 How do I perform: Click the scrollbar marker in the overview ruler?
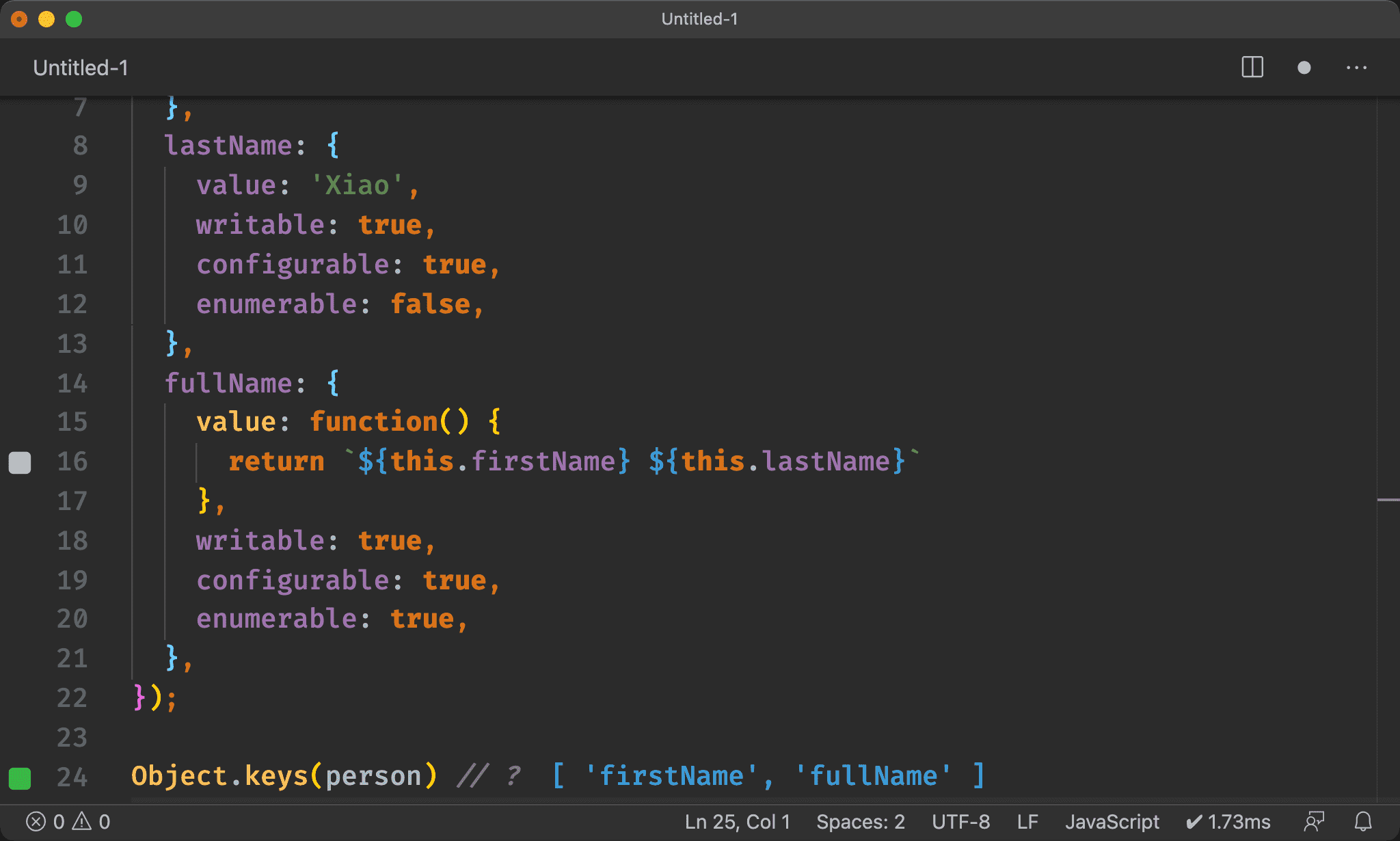[1388, 500]
